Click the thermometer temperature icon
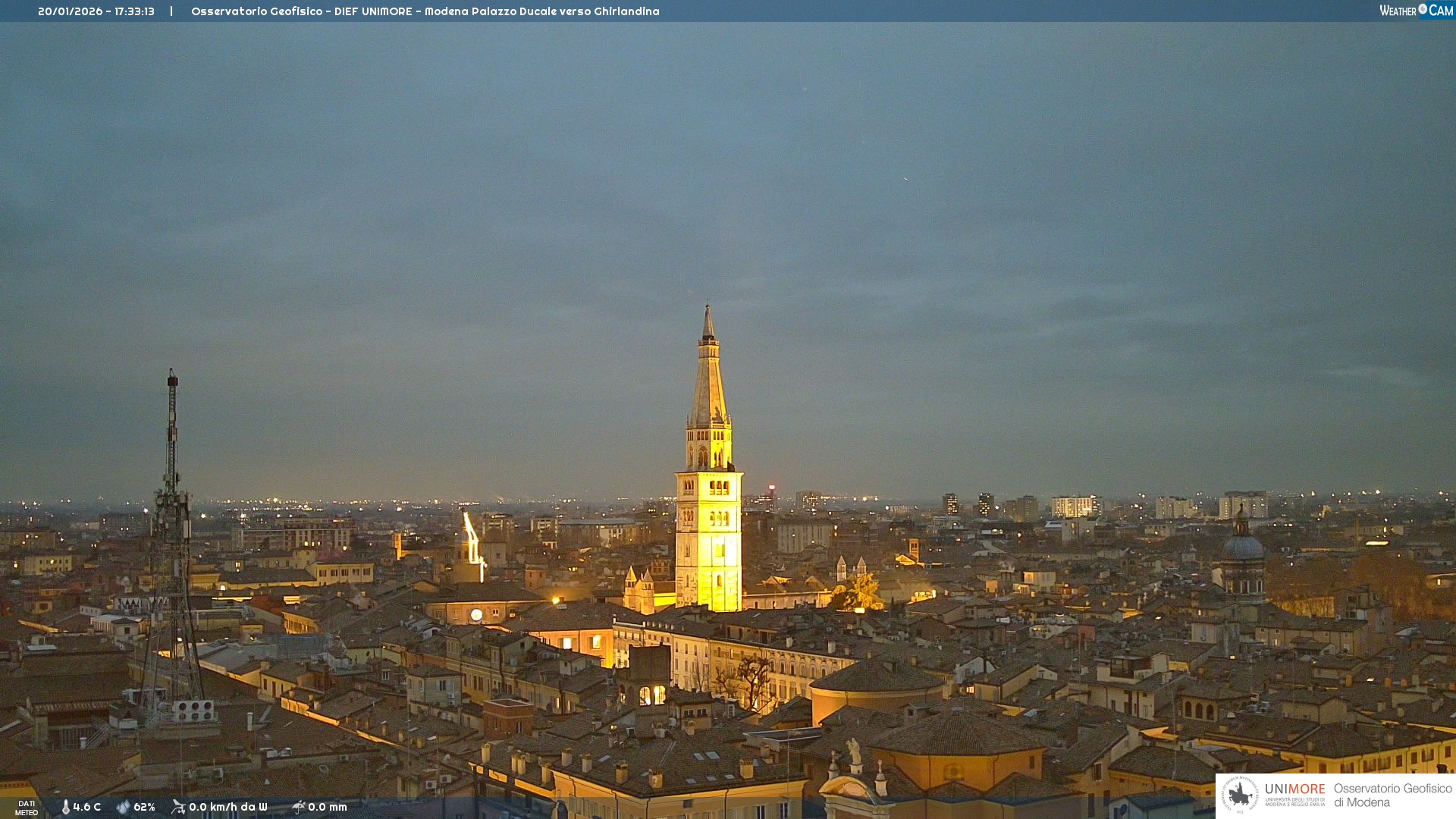 pyautogui.click(x=65, y=807)
